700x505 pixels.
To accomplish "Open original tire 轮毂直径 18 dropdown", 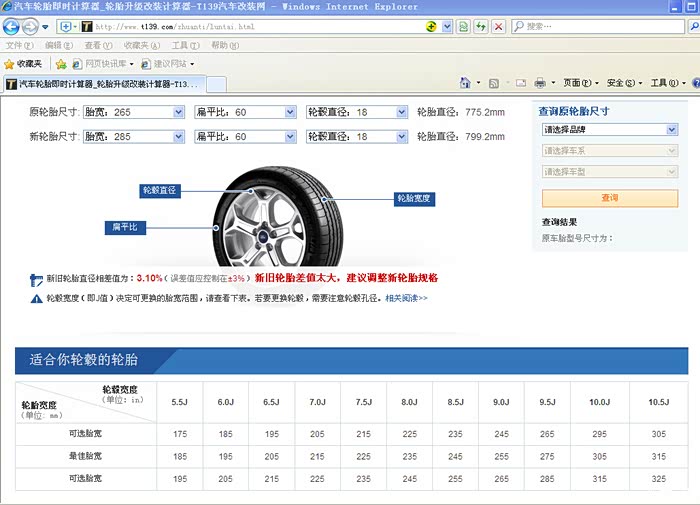I will pyautogui.click(x=401, y=112).
